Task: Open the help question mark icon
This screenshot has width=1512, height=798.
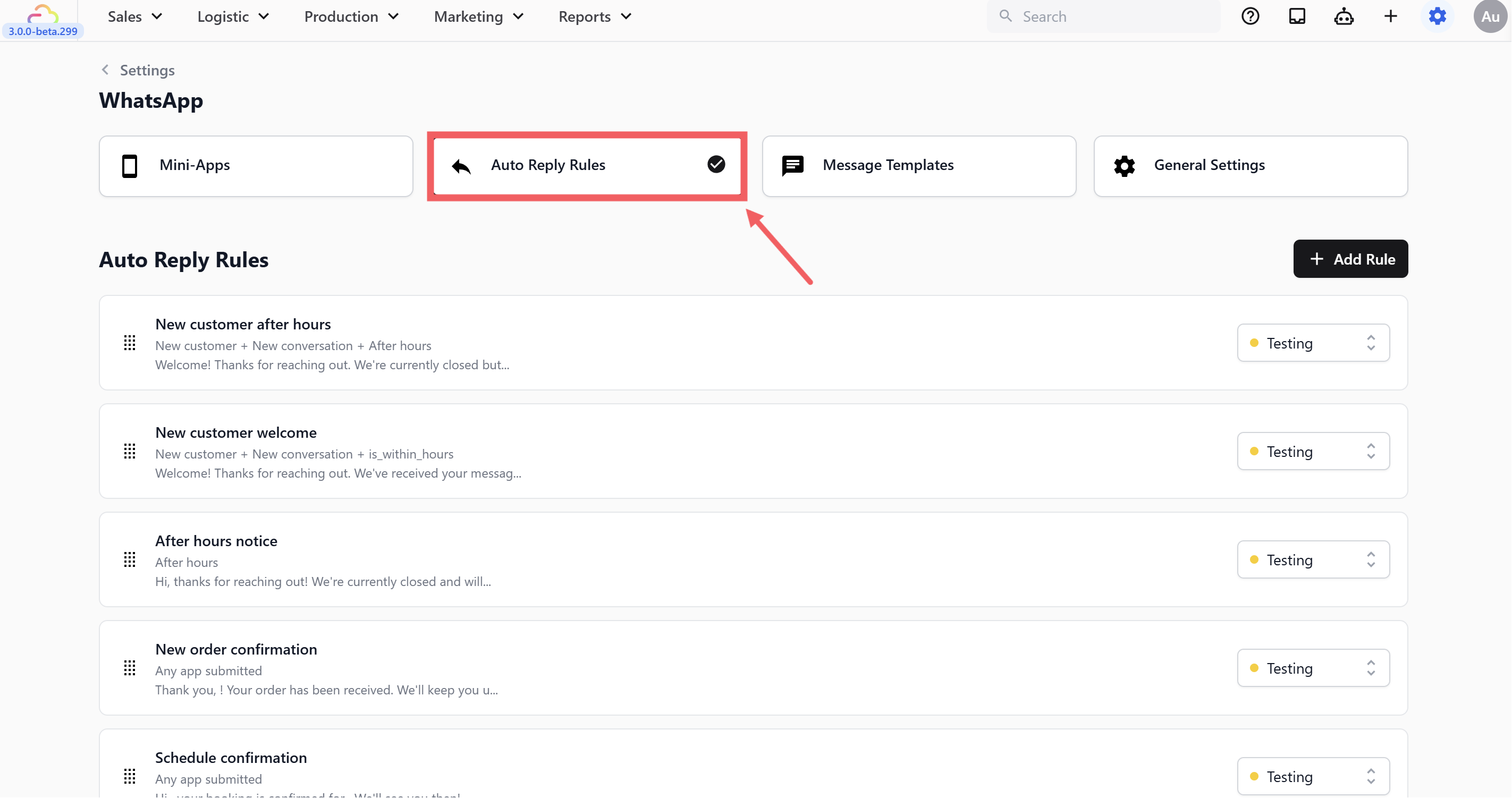Action: point(1250,16)
